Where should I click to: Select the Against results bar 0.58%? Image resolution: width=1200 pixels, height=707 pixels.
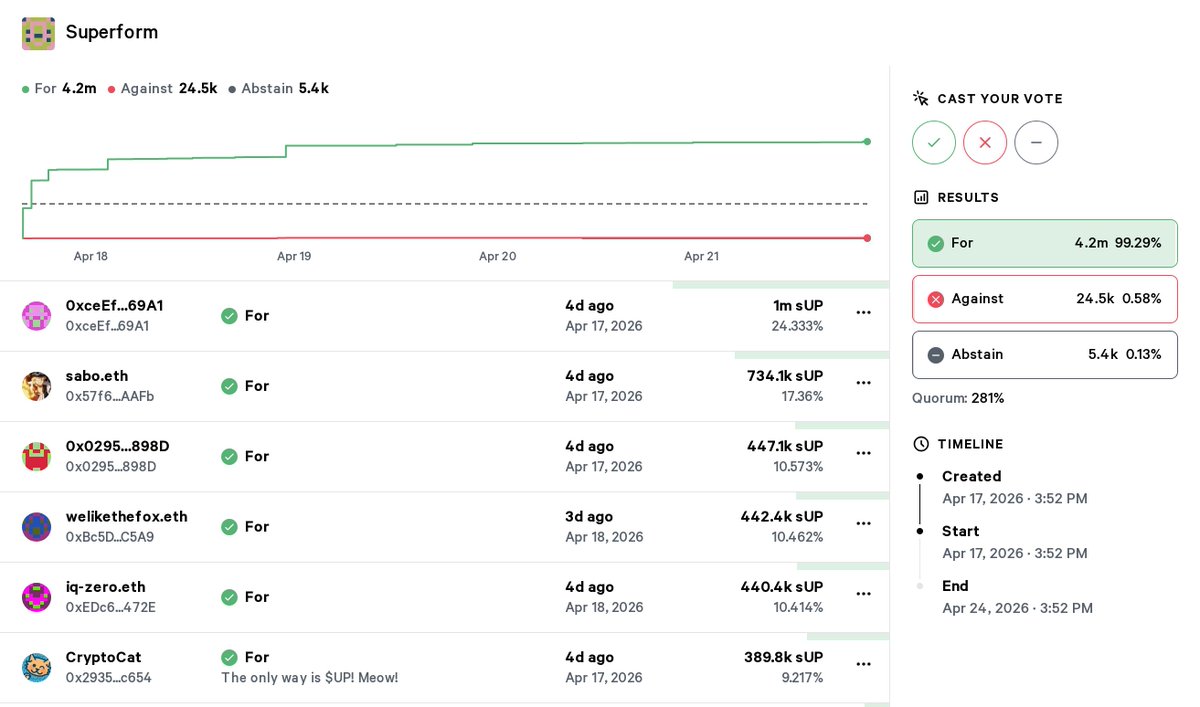point(1045,299)
